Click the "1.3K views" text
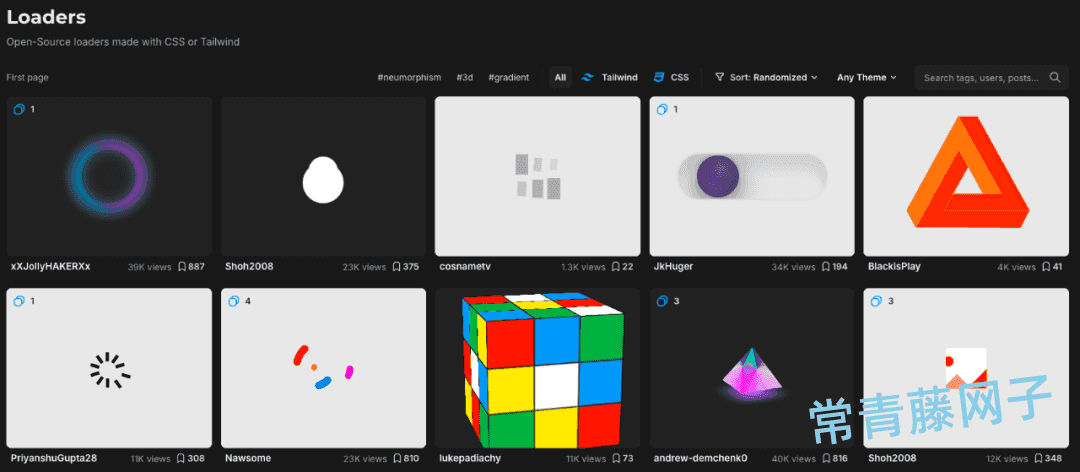 (x=583, y=267)
